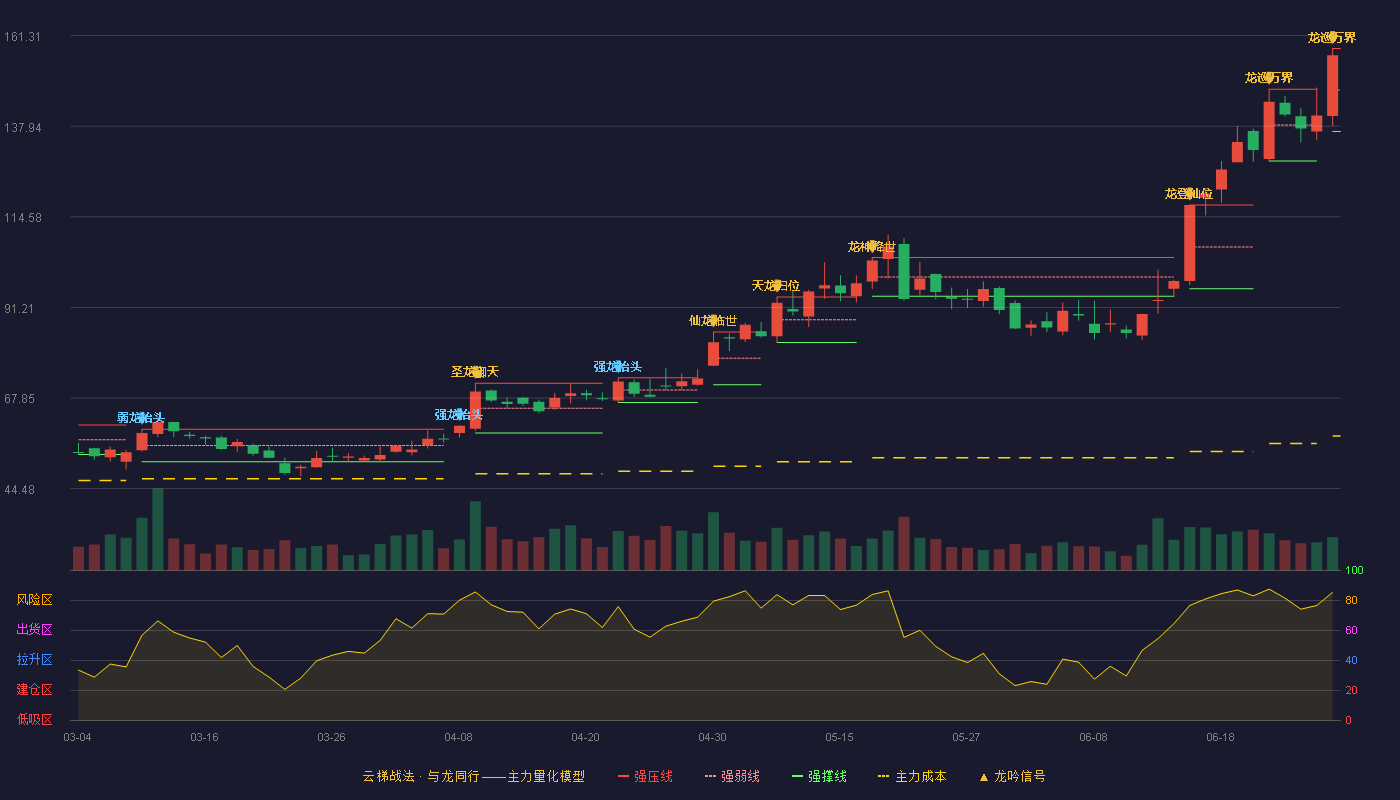1400x800 pixels.
Task: Click the 强龙抬头 marker near 04-08
Action: tap(459, 415)
